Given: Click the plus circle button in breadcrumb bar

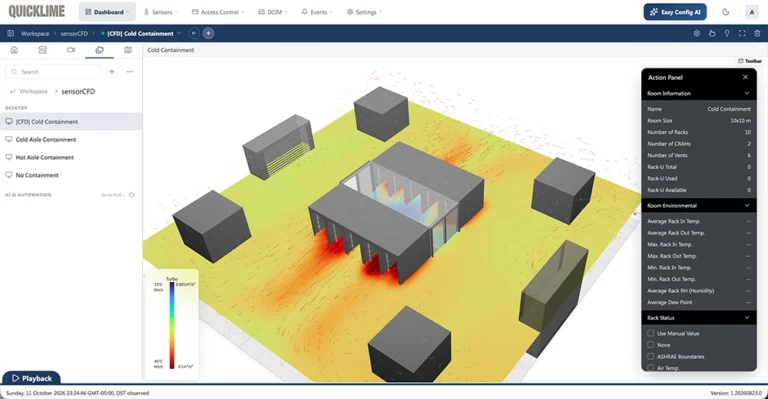Looking at the screenshot, I should (x=208, y=33).
